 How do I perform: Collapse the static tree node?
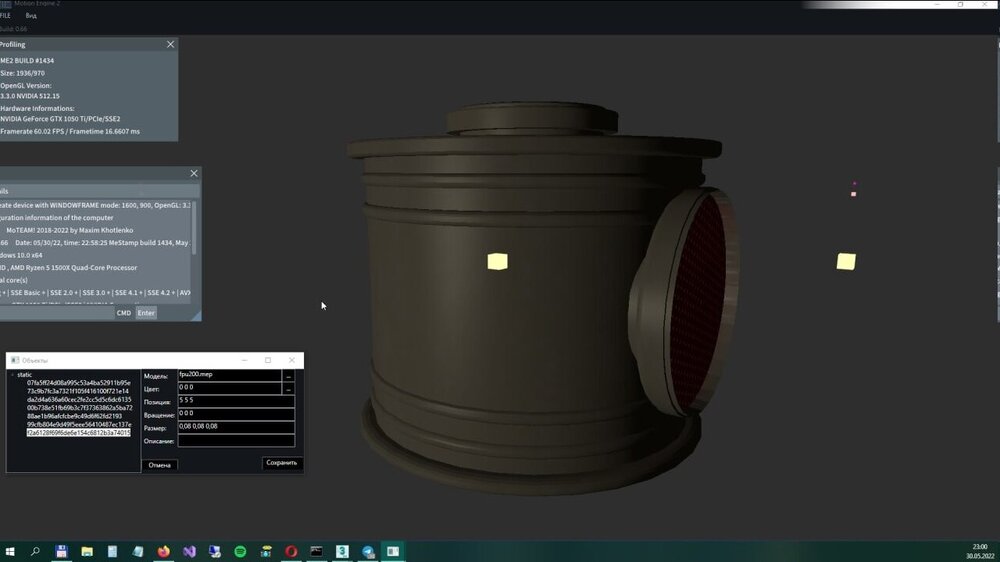pos(12,375)
